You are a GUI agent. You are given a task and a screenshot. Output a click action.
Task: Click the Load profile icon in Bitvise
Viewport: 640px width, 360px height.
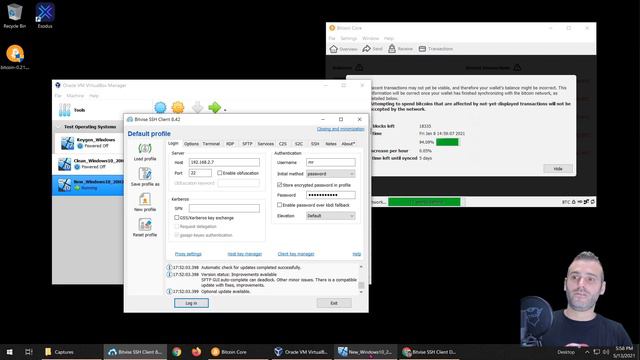click(145, 149)
